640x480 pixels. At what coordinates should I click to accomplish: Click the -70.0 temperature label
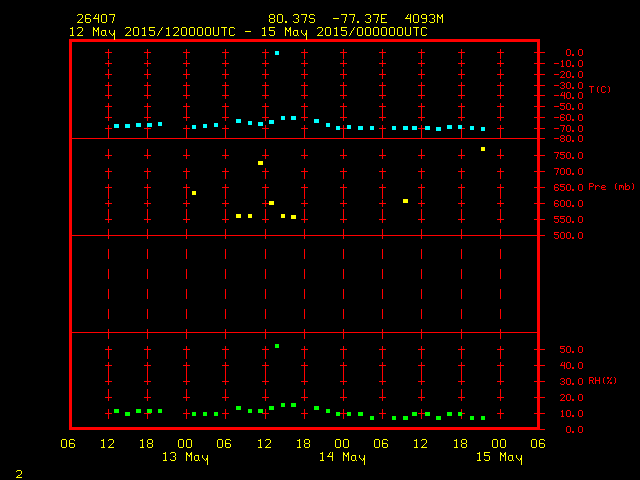pyautogui.click(x=569, y=129)
